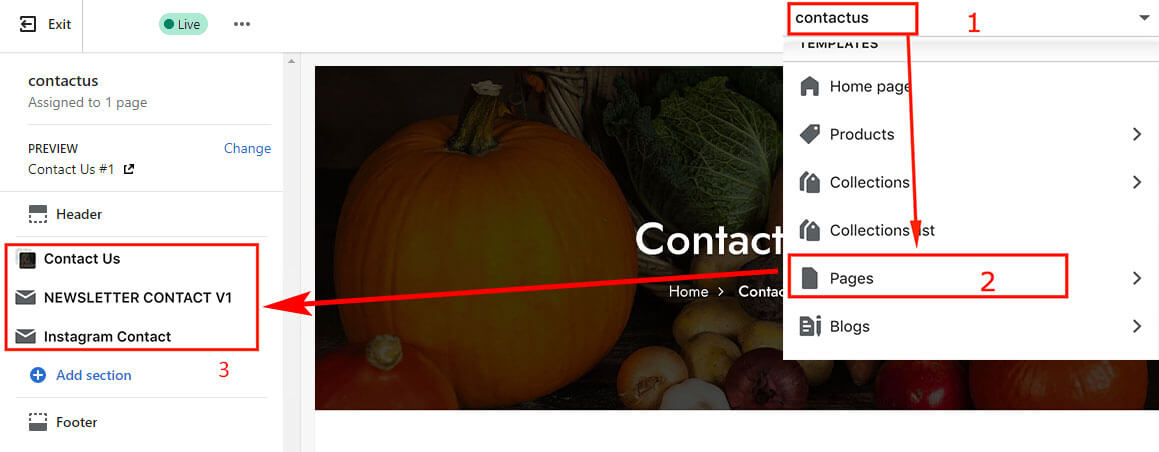Expand the Products submenu chevron
This screenshot has width=1159, height=452.
click(x=1137, y=134)
